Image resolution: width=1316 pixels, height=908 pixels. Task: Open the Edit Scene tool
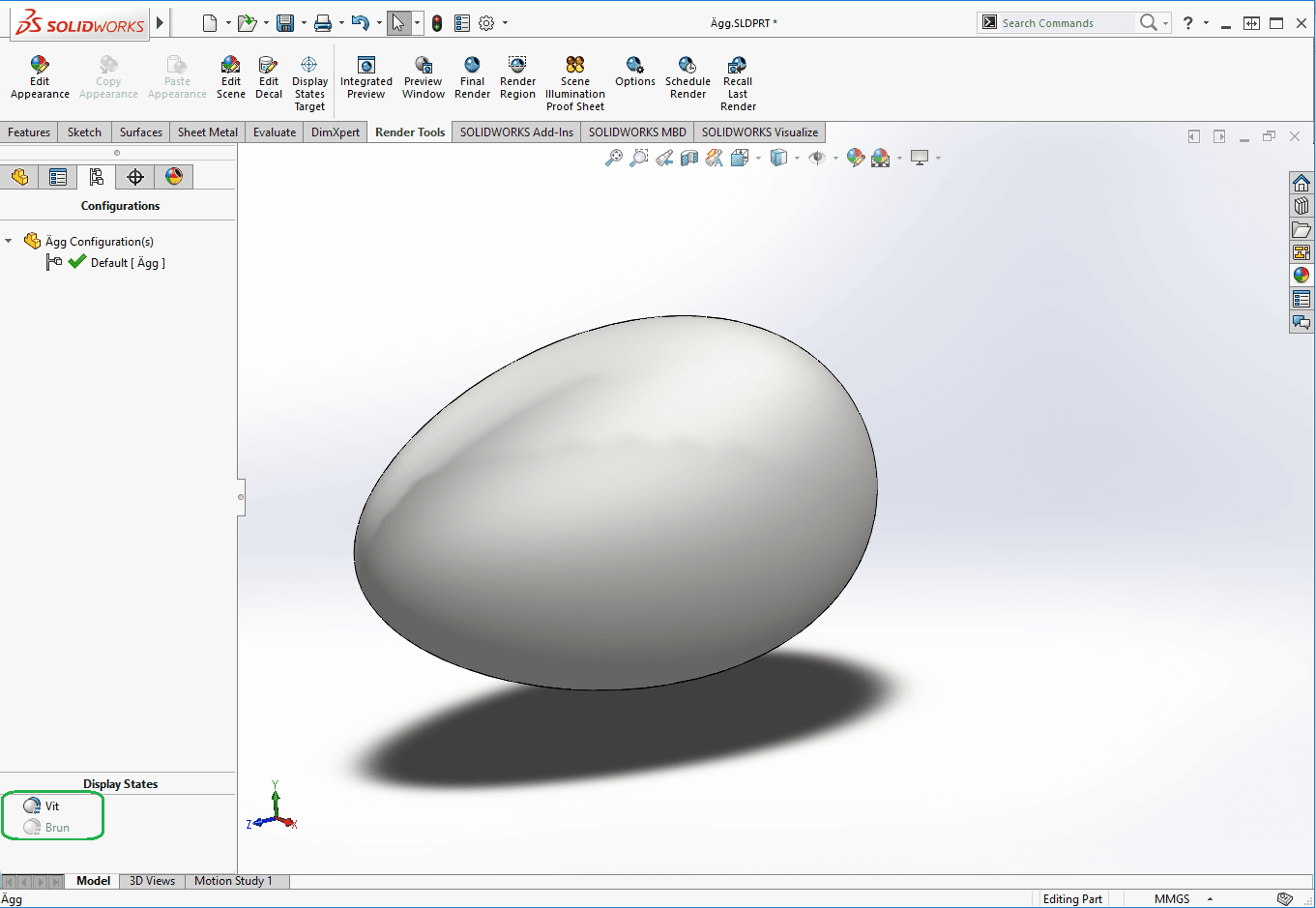(230, 76)
